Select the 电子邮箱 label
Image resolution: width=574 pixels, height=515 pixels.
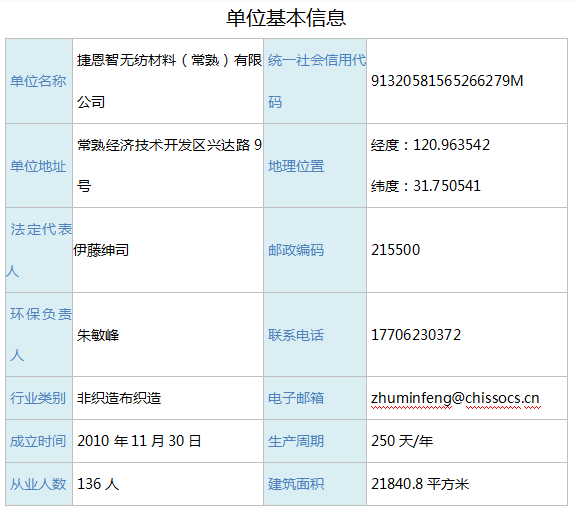tap(296, 398)
